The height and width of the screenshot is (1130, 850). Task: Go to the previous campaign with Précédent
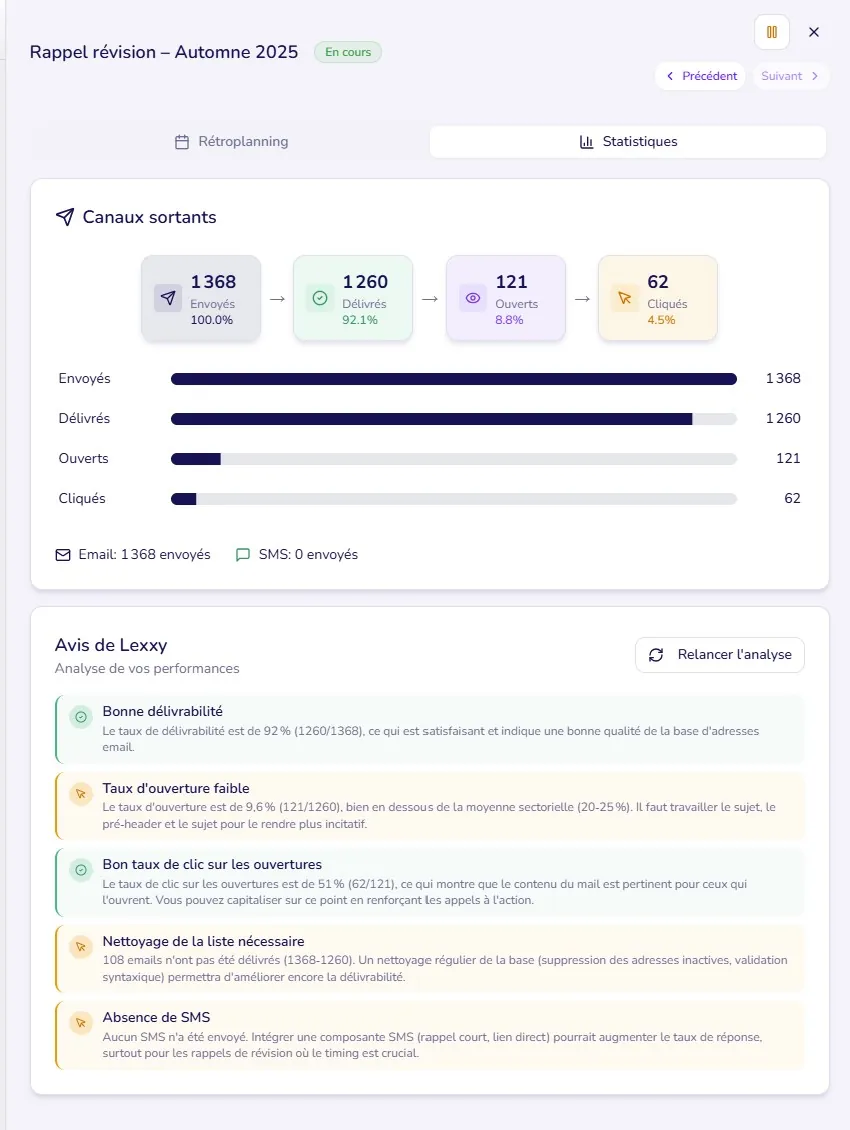point(700,76)
